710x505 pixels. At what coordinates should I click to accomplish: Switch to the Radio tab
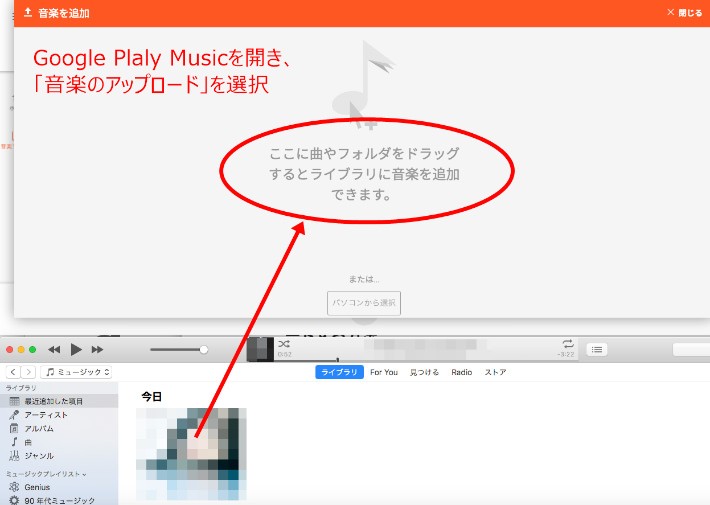point(461,372)
